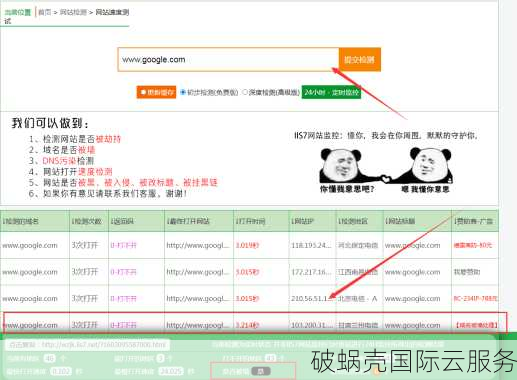The width and height of the screenshot is (517, 380).
Task: Open the red sponsor ad link in the 河北廊坊电信 row
Action: click(473, 245)
